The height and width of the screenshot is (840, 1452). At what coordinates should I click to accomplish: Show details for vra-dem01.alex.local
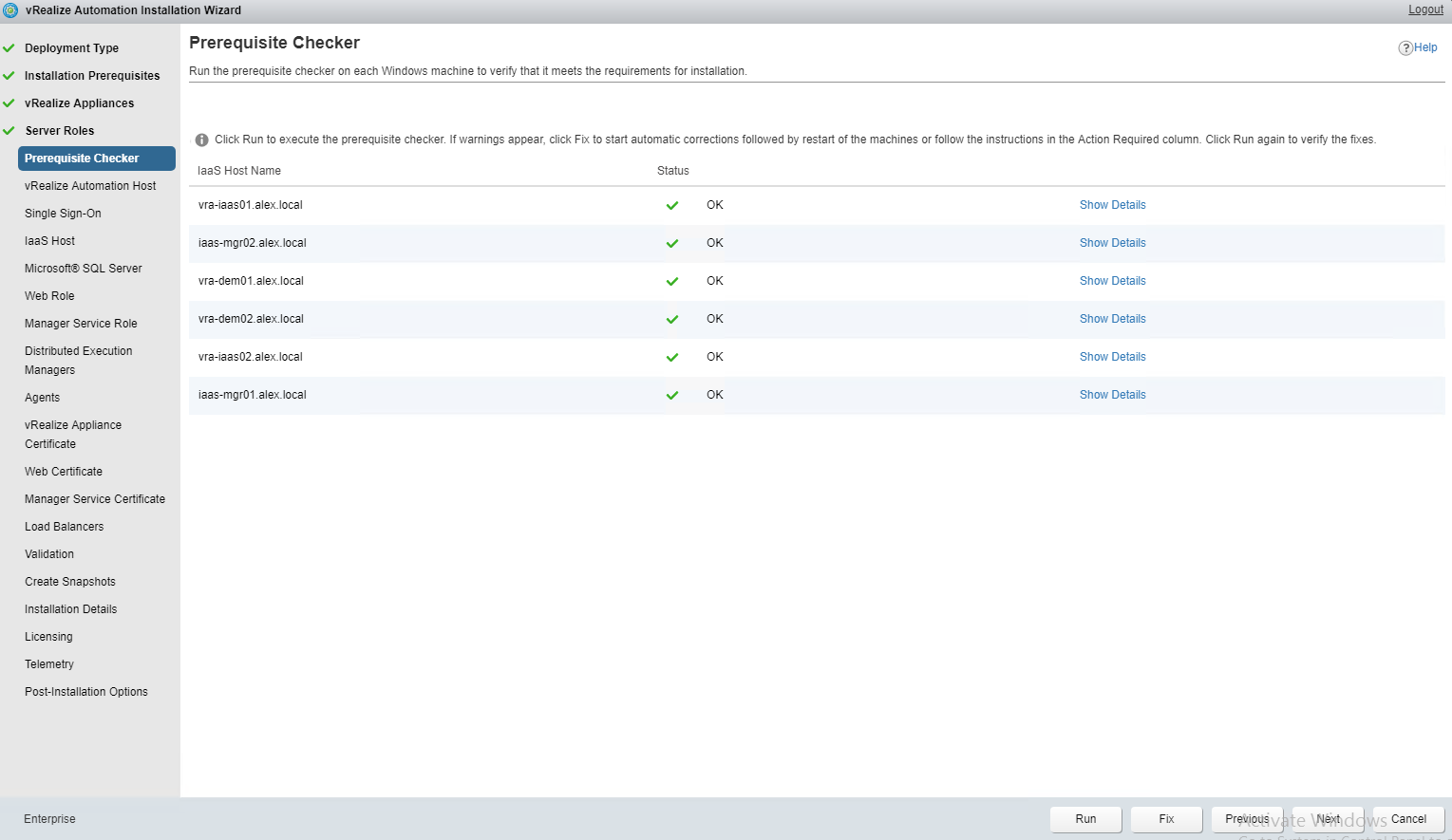click(1112, 281)
